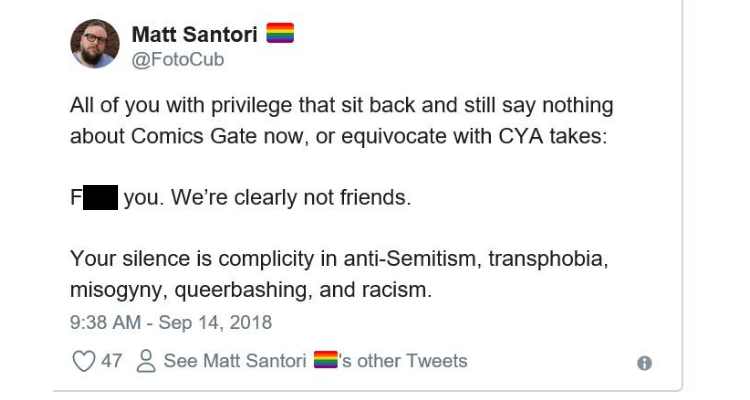Open the Matt Santori display name

[195, 35]
